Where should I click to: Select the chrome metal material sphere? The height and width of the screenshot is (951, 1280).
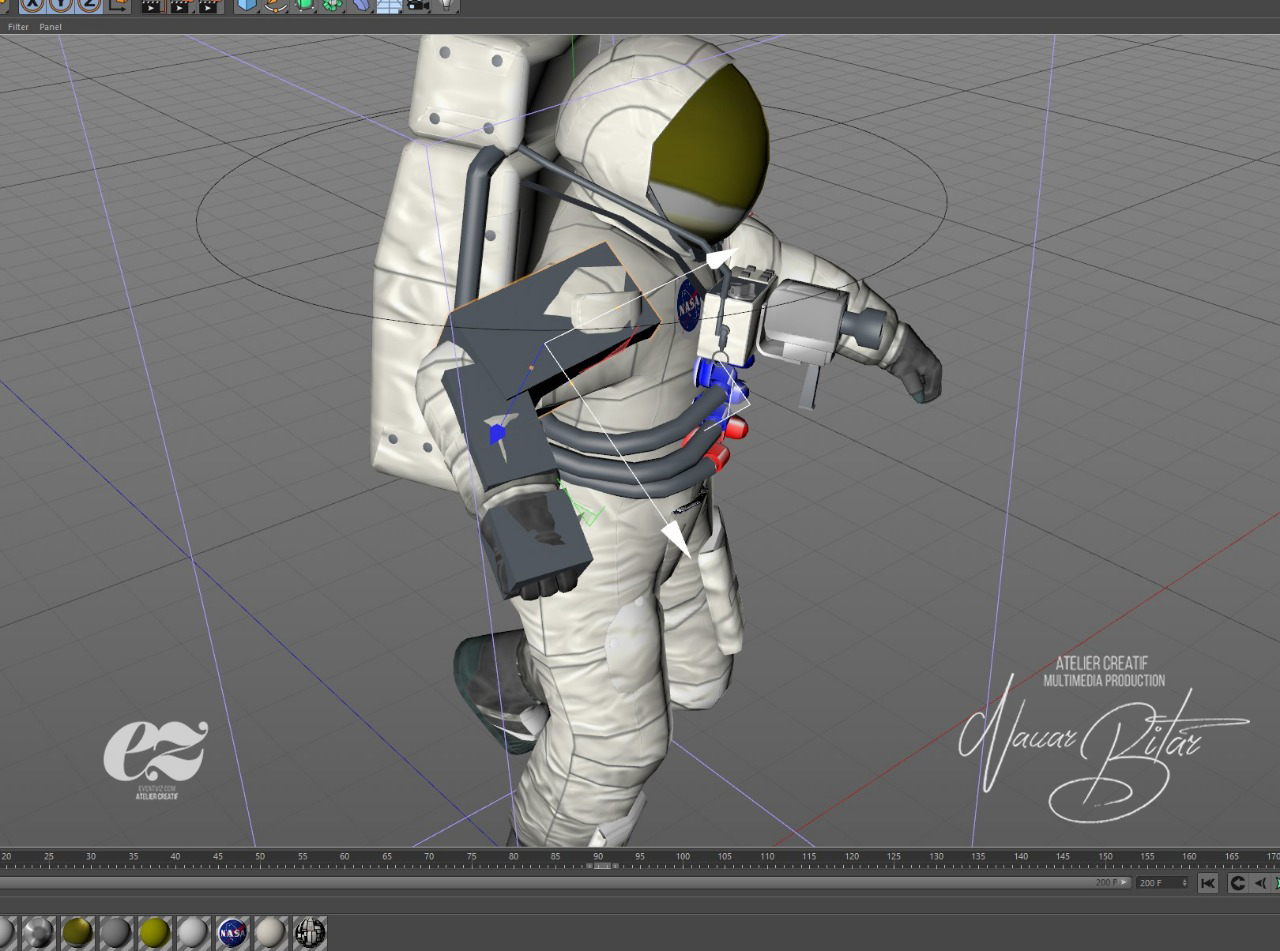(x=38, y=933)
